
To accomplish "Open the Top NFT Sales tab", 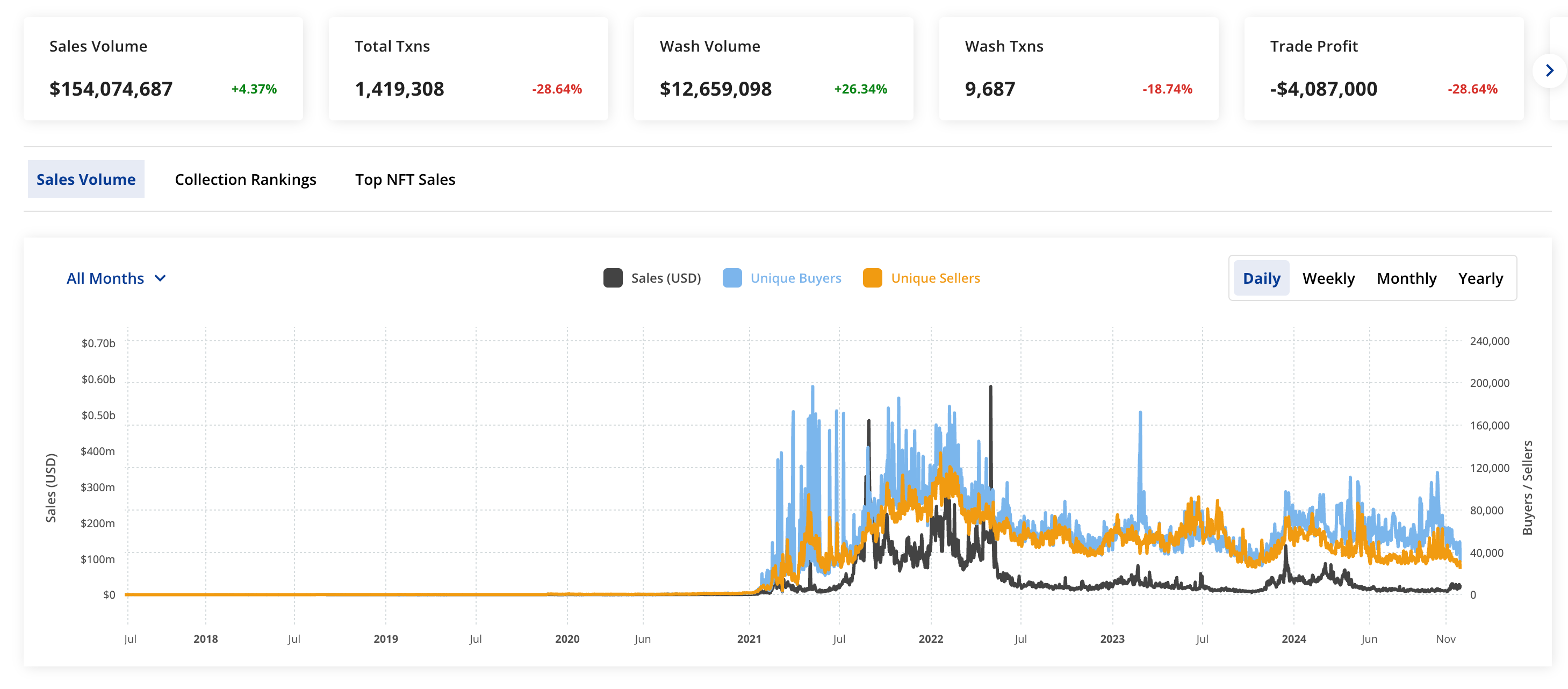I will [405, 180].
